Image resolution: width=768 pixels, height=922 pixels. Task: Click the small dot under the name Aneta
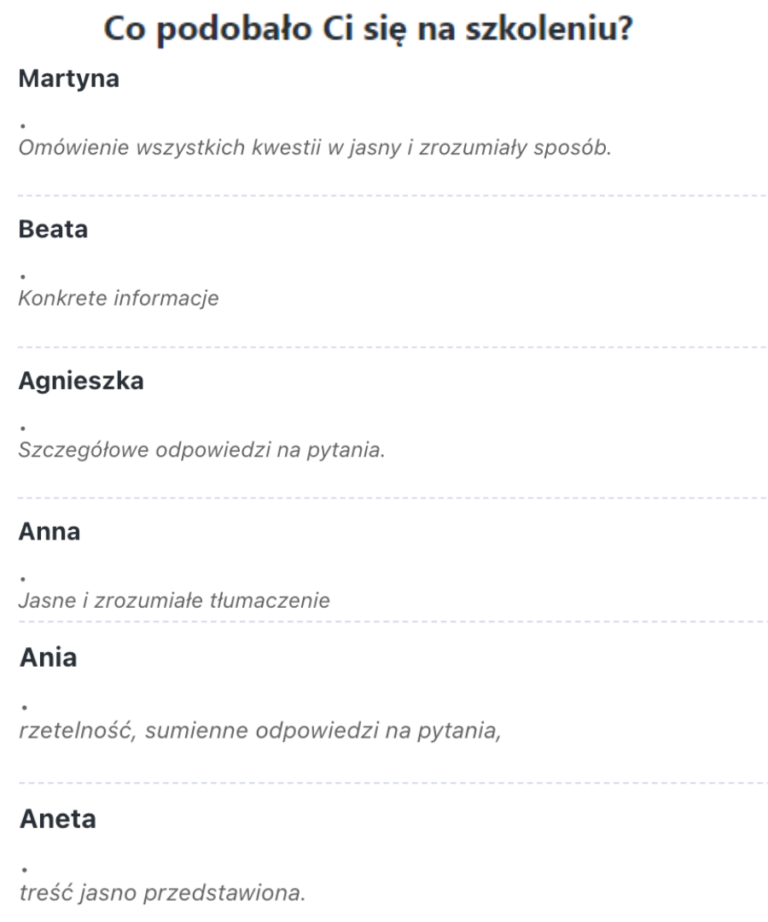22,867
